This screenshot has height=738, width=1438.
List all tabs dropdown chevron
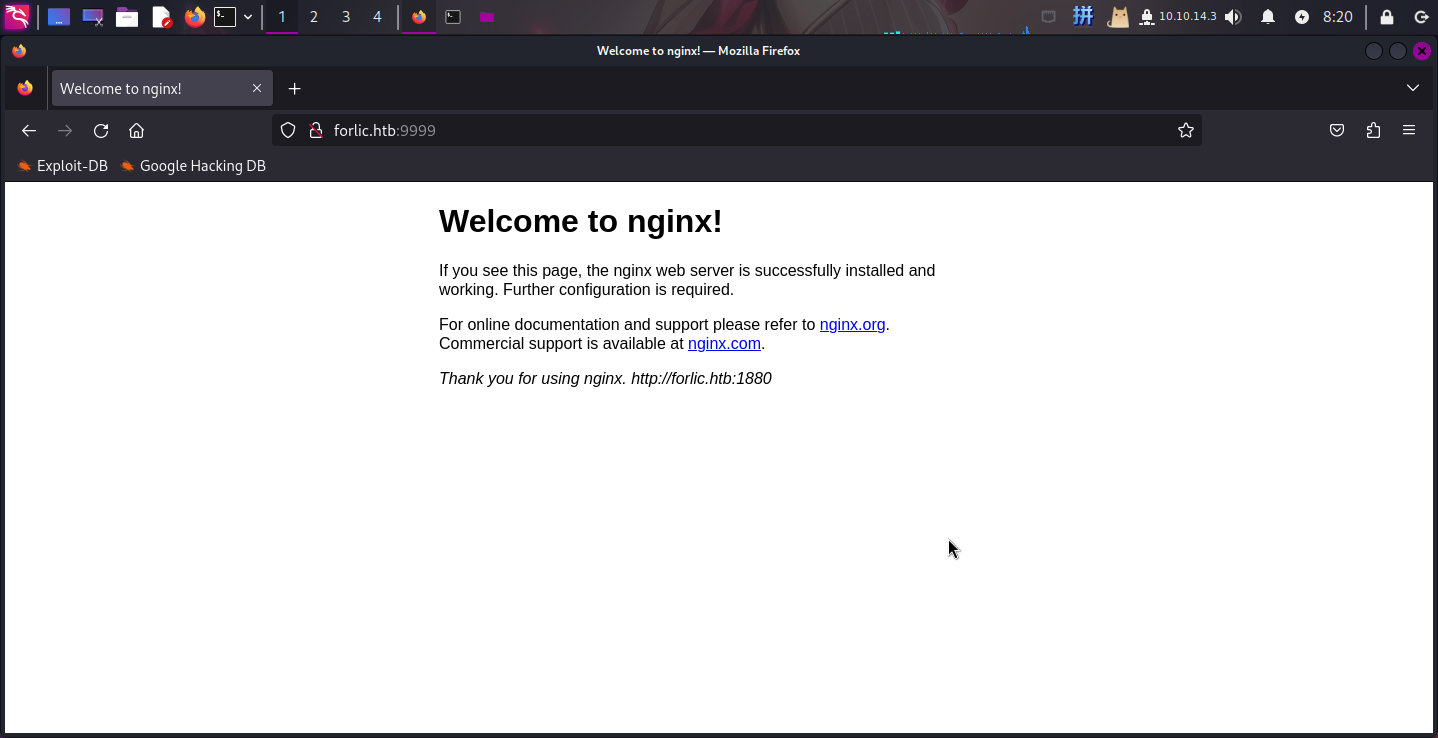pyautogui.click(x=1413, y=88)
